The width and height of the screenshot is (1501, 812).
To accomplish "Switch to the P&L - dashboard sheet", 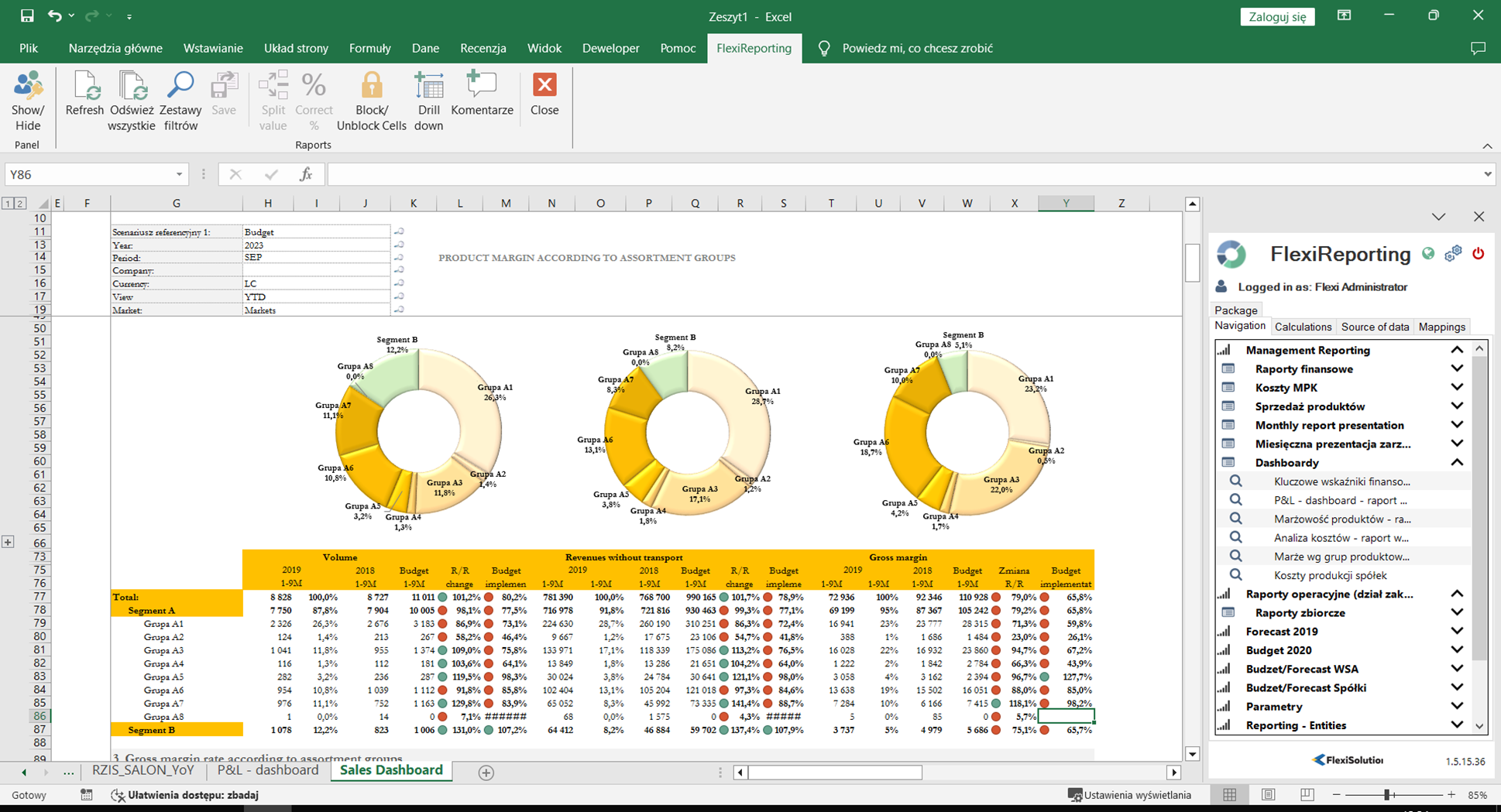I will [267, 770].
